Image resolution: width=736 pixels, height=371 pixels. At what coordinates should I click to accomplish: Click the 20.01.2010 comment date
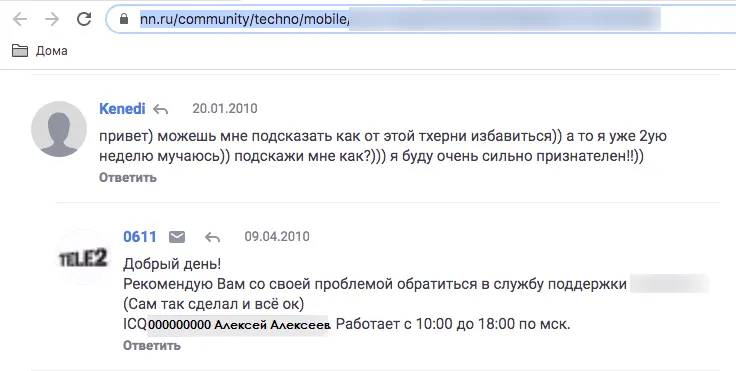coord(225,108)
